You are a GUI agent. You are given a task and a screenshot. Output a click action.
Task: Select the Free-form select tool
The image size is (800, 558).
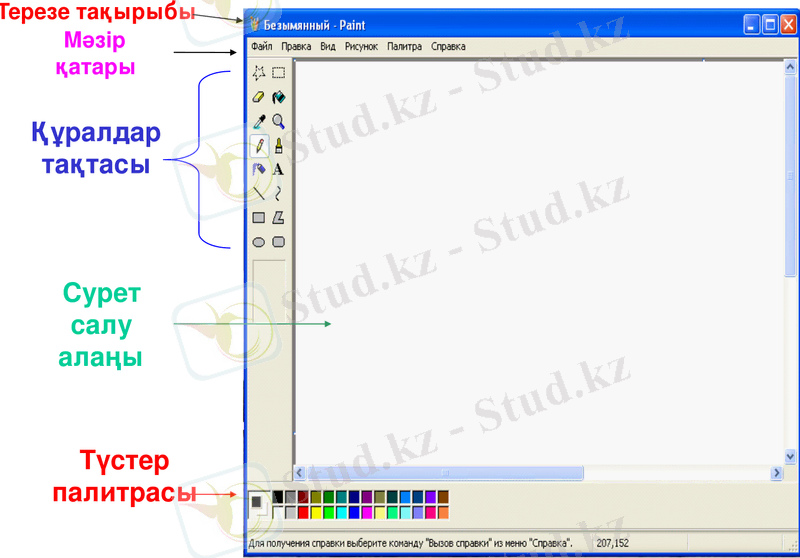(x=259, y=72)
